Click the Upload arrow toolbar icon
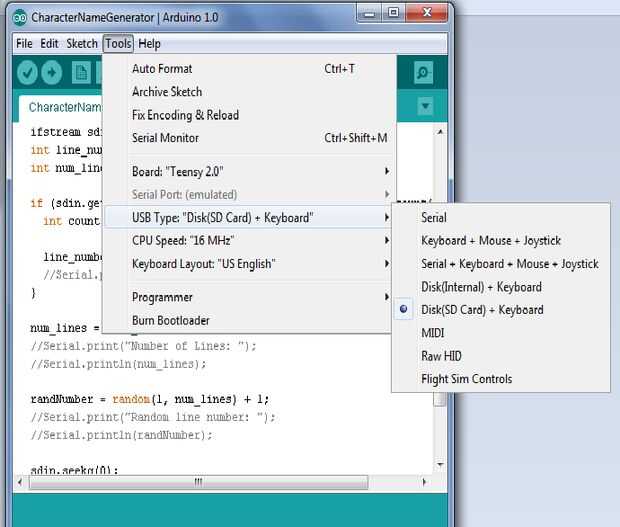Viewport: 620px width, 527px height. pyautogui.click(x=52, y=73)
